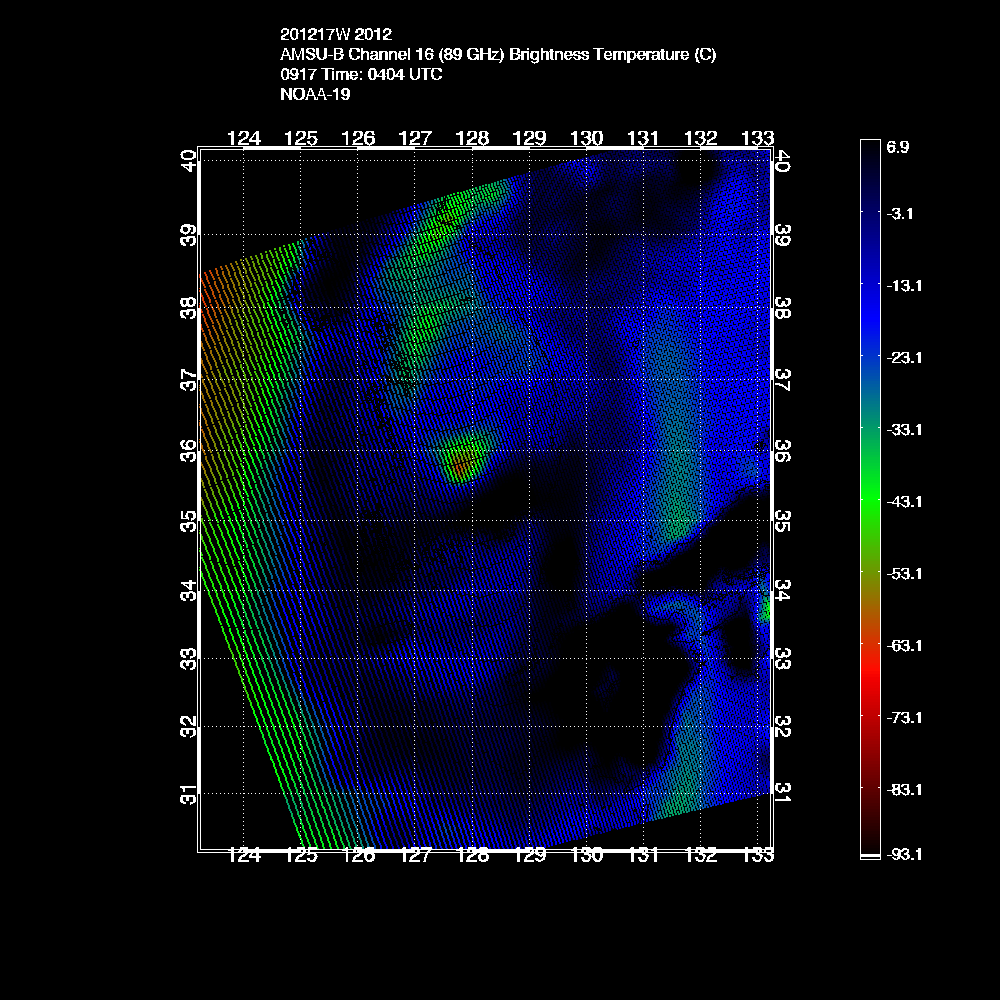Image resolution: width=1000 pixels, height=1000 pixels.
Task: Click the '201217W 2012' title line
Action: point(329,35)
